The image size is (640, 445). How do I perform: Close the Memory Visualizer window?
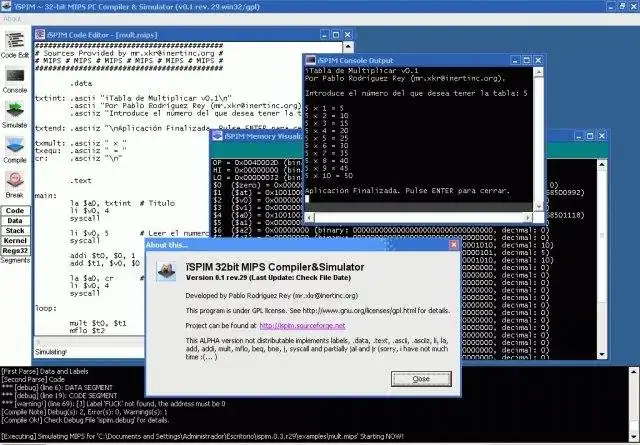[x=602, y=136]
